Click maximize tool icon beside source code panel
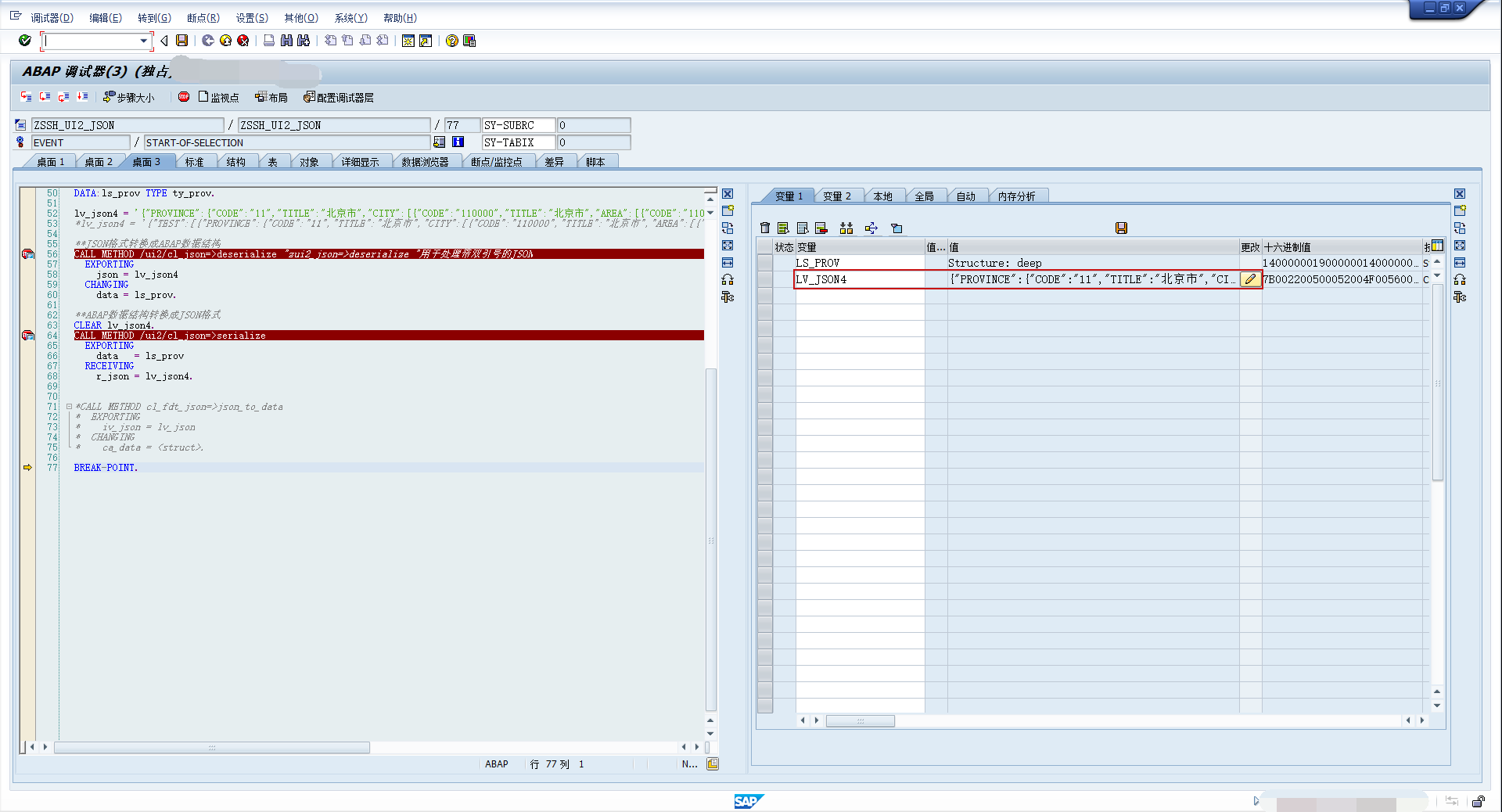Image resolution: width=1502 pixels, height=812 pixels. click(728, 246)
